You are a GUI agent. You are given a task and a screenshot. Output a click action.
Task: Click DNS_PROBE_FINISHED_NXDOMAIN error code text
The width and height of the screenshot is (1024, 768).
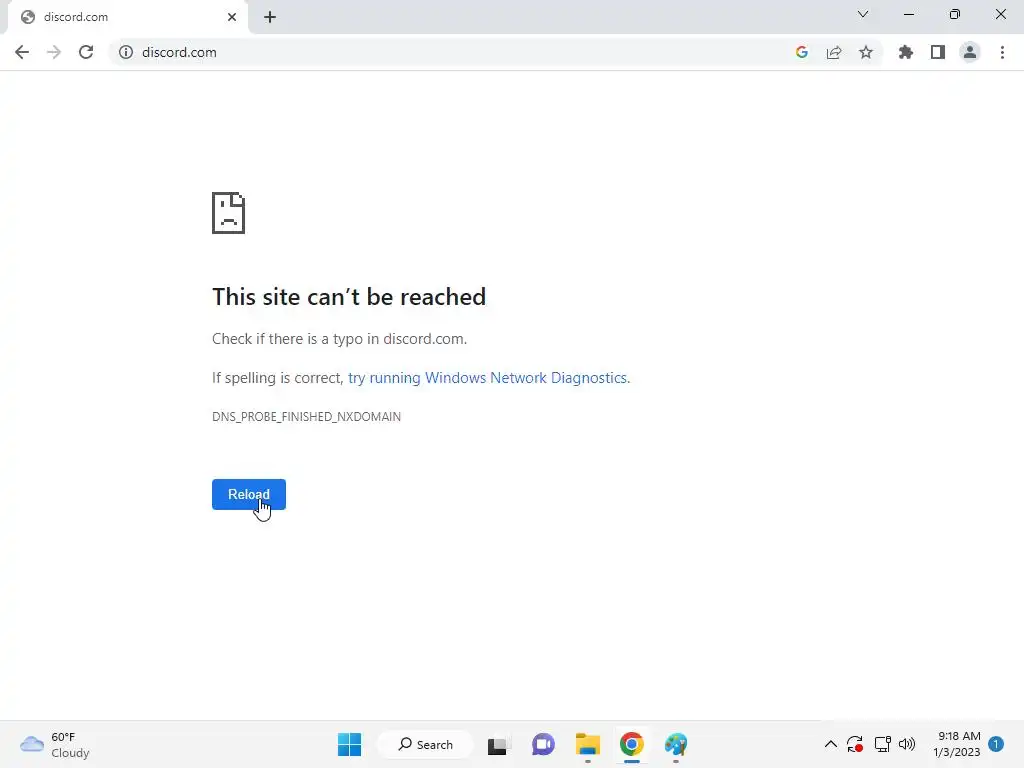pyautogui.click(x=306, y=417)
